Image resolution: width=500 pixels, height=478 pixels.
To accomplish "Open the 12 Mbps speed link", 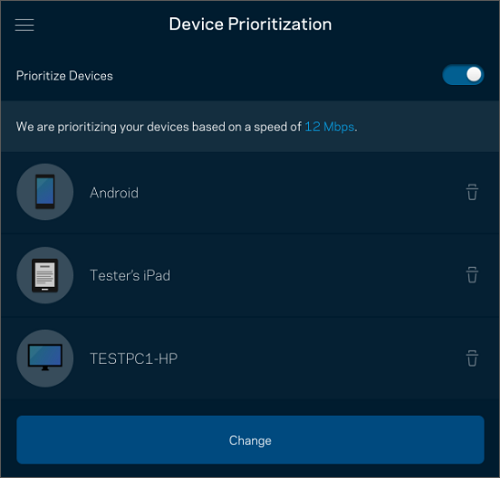I will (x=329, y=127).
